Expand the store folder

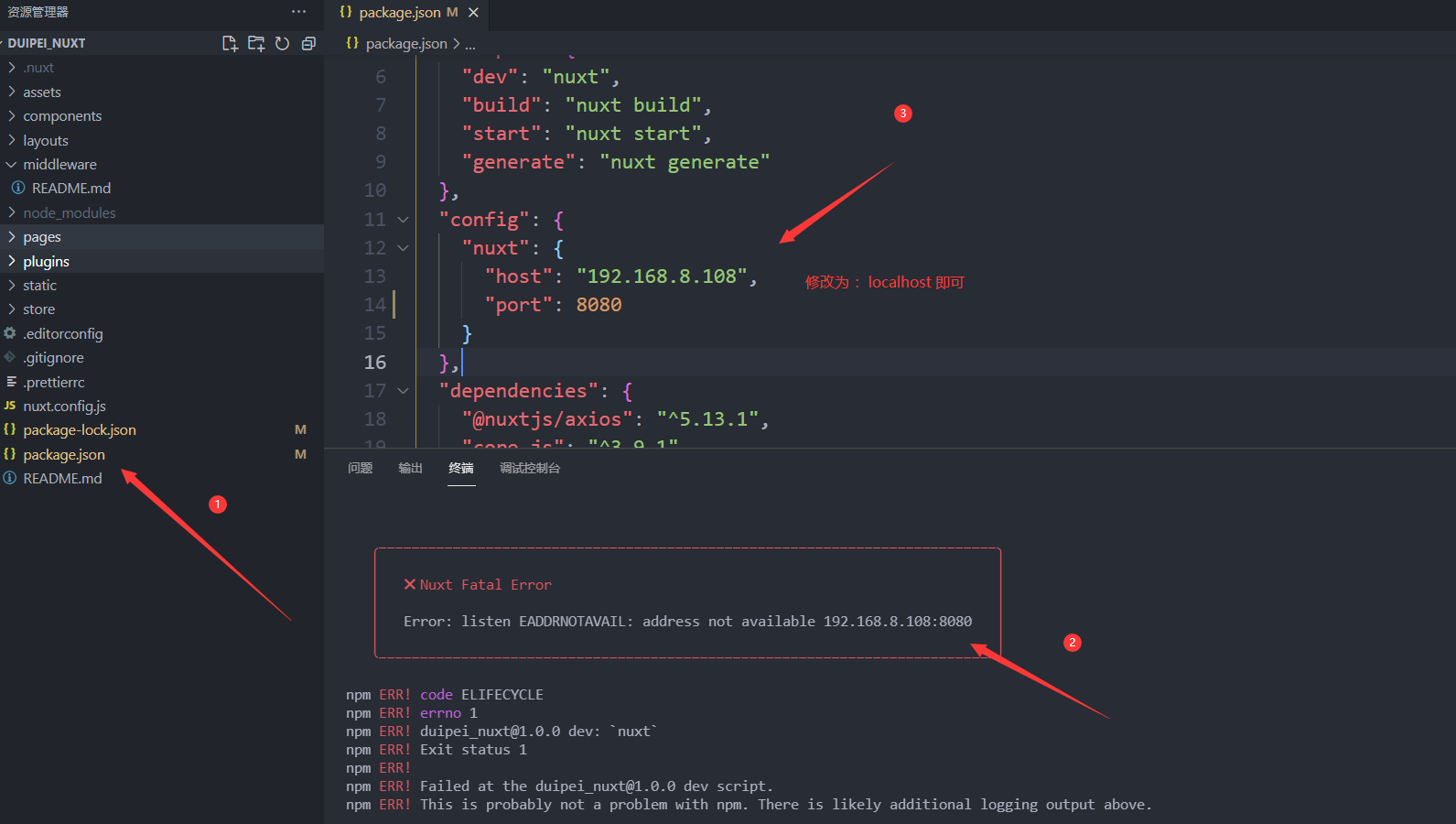pyautogui.click(x=162, y=309)
